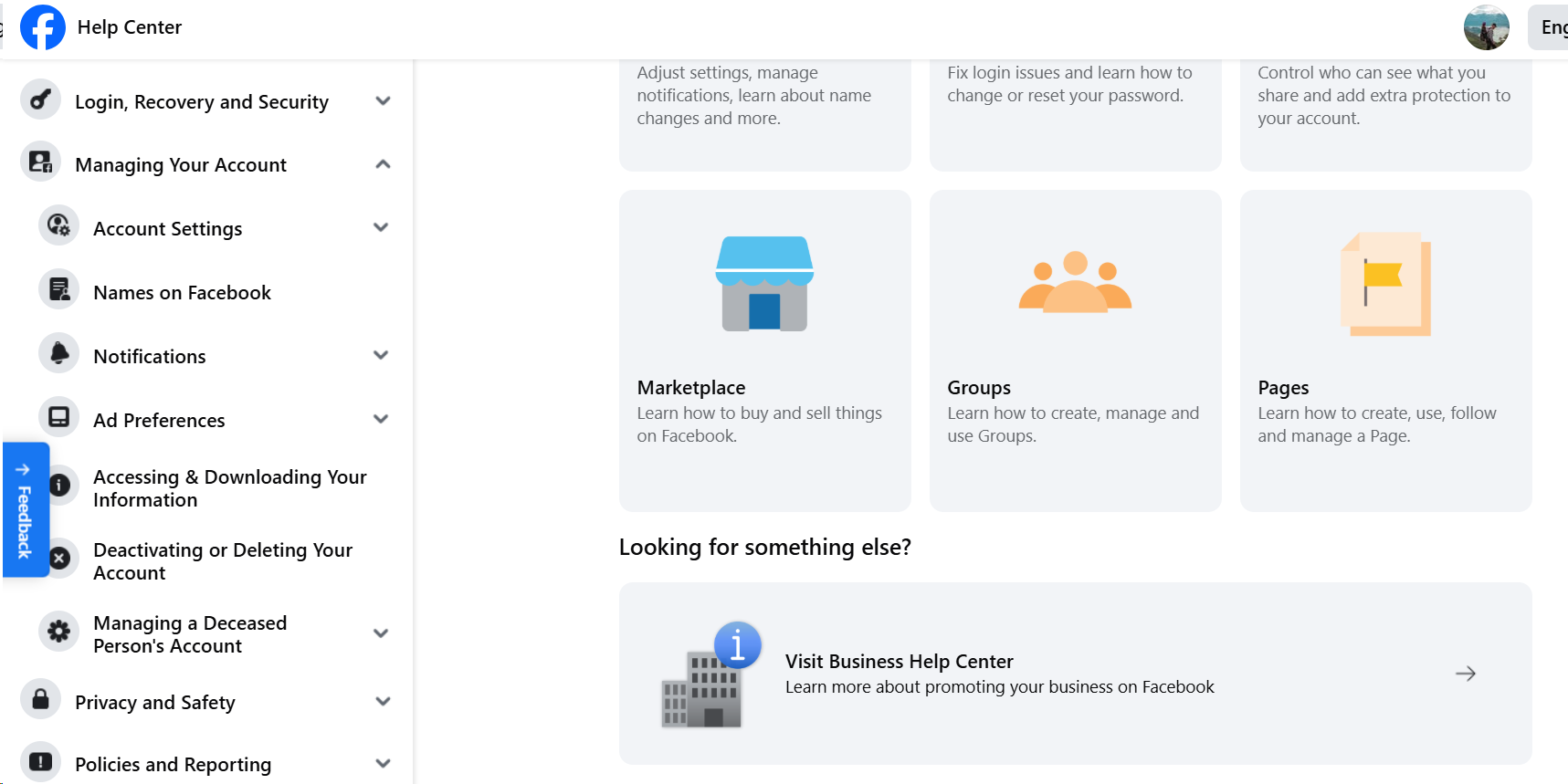This screenshot has height=784, width=1568.
Task: Click the Pages flag icon
Action: point(1385,284)
